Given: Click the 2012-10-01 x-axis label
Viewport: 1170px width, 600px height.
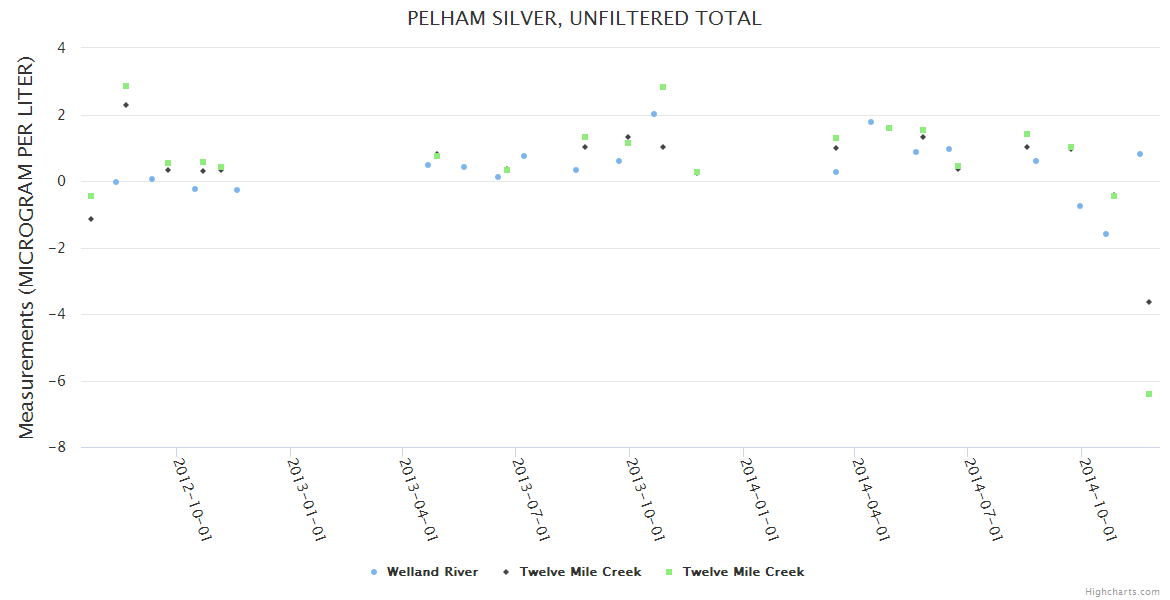Looking at the screenshot, I should [193, 498].
